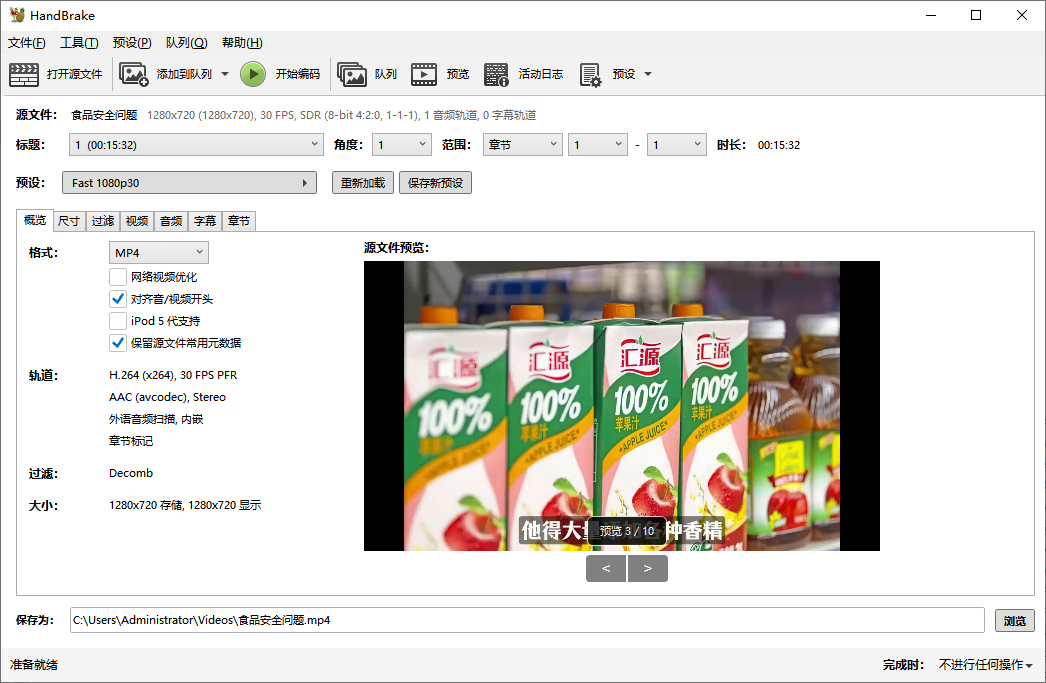The height and width of the screenshot is (683, 1046).
Task: Expand the 标题 selection dropdown
Action: (196, 145)
